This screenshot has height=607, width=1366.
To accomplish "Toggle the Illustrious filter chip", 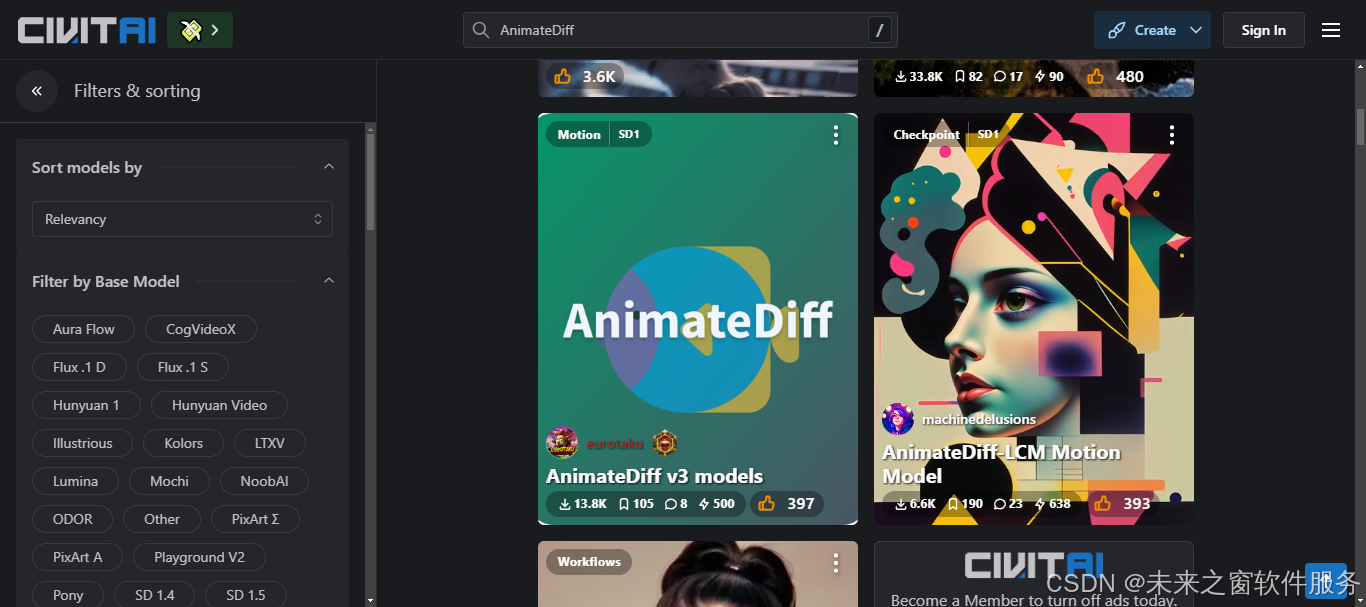I will coord(83,443).
